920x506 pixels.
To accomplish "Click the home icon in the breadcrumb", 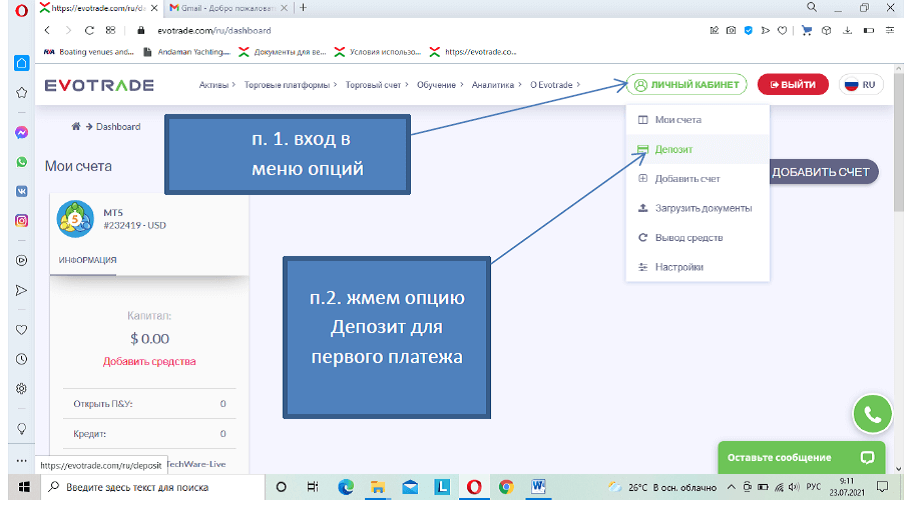I will point(75,127).
